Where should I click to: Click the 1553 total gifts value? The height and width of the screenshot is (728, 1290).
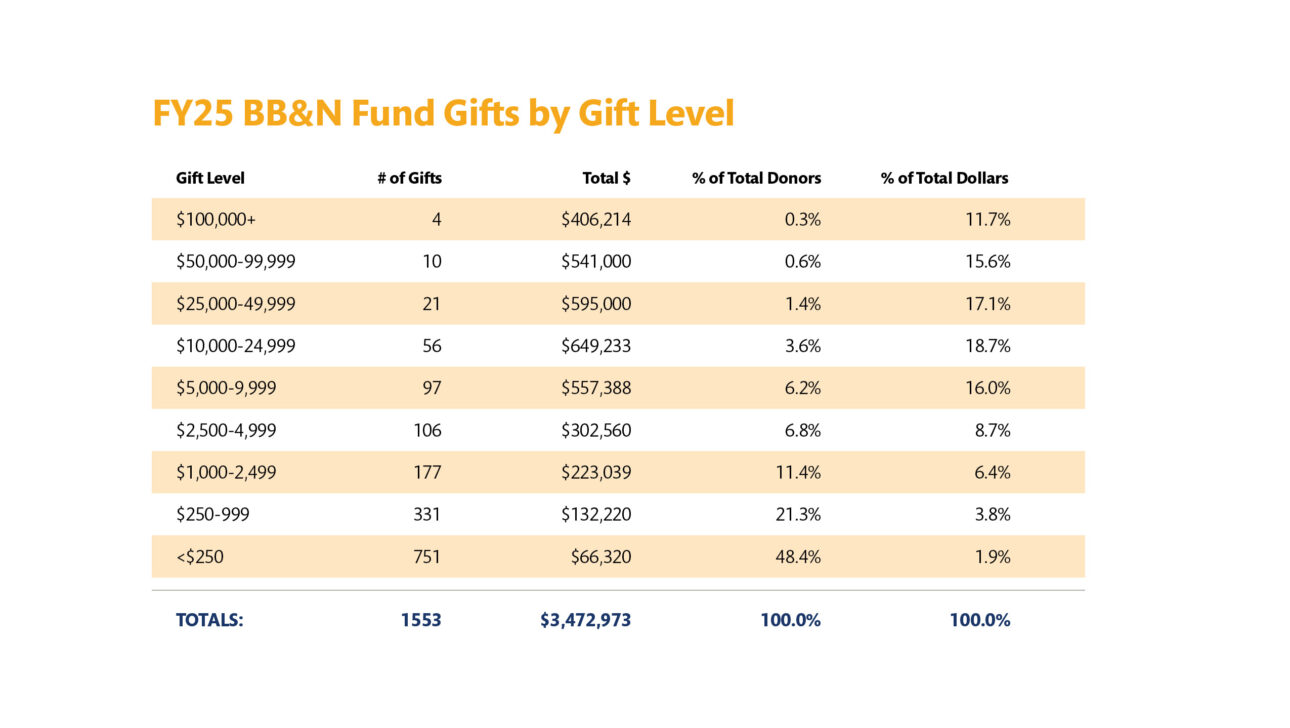pyautogui.click(x=421, y=620)
